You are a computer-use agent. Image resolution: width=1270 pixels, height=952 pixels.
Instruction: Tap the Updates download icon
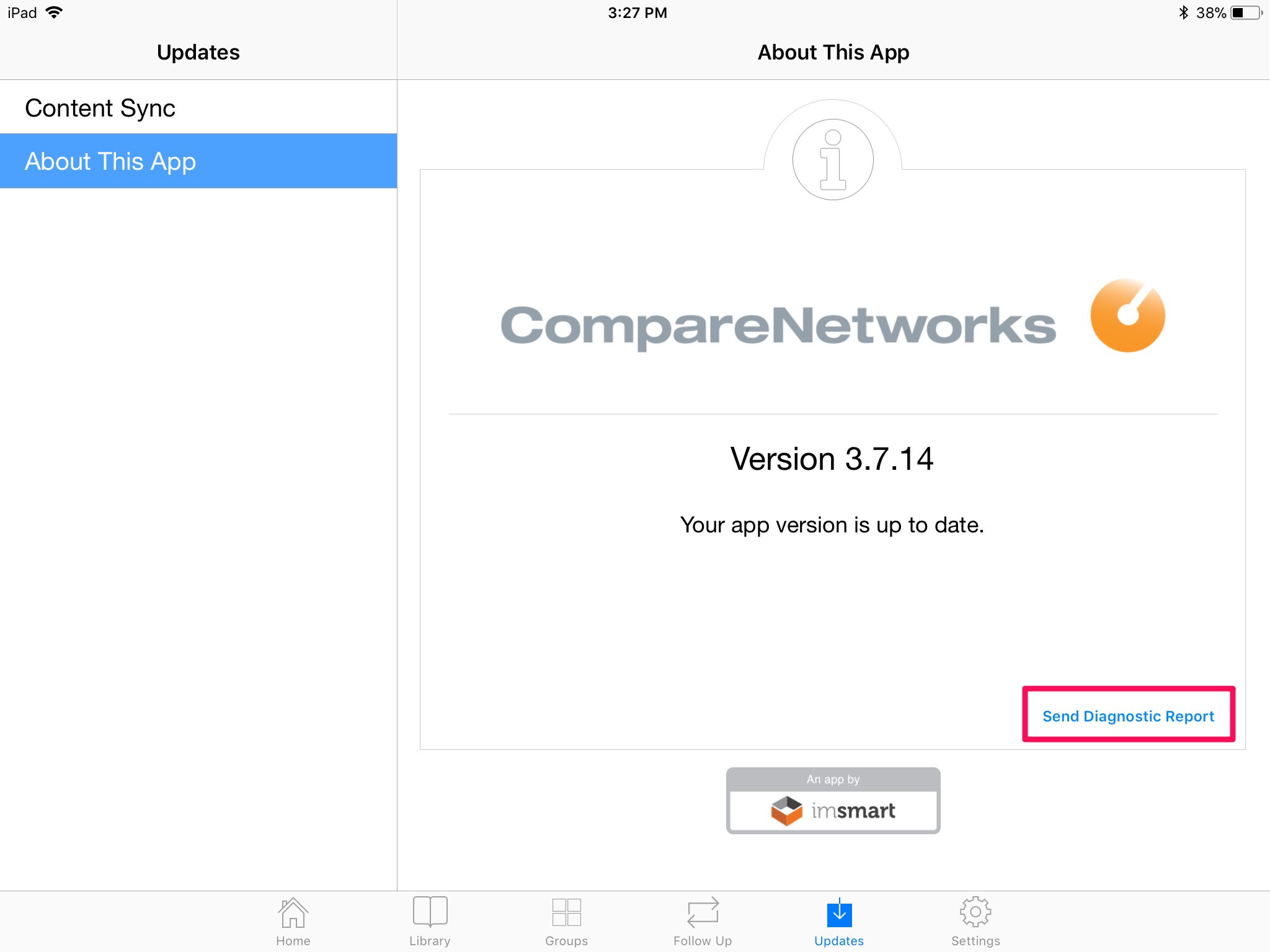(839, 912)
